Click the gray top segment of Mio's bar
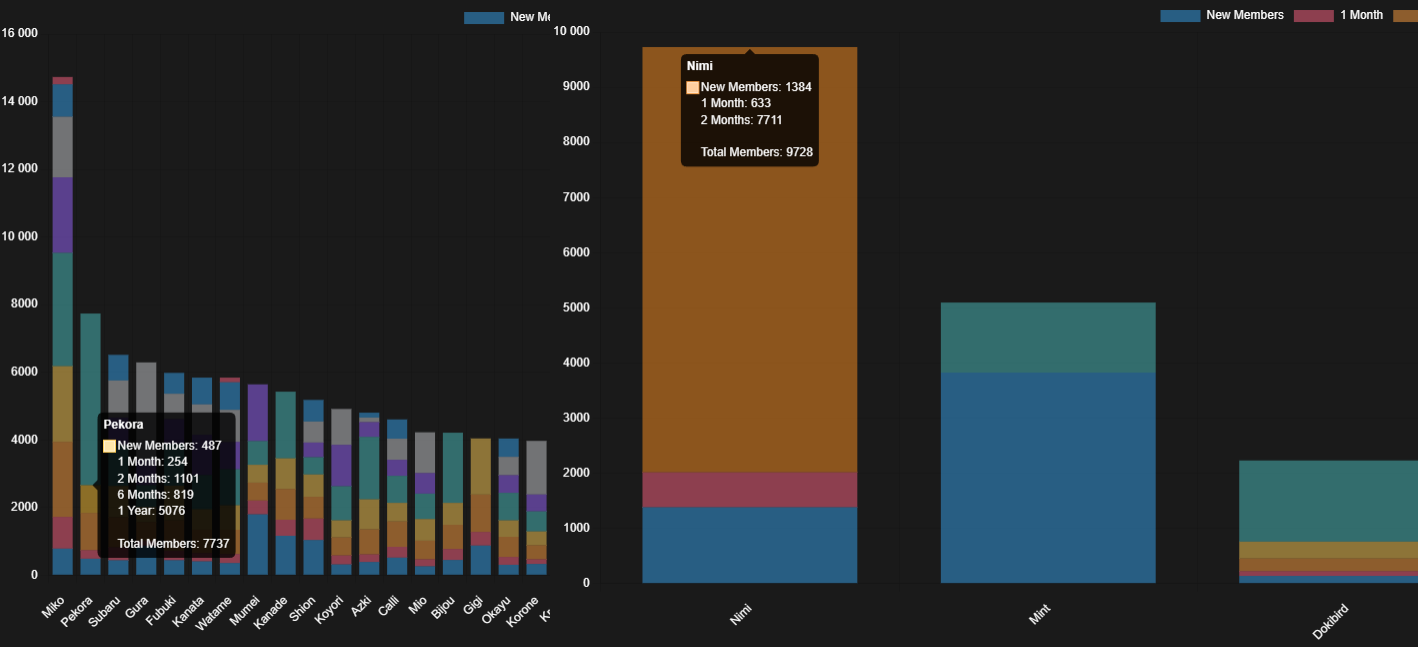The height and width of the screenshot is (647, 1418). click(x=425, y=452)
